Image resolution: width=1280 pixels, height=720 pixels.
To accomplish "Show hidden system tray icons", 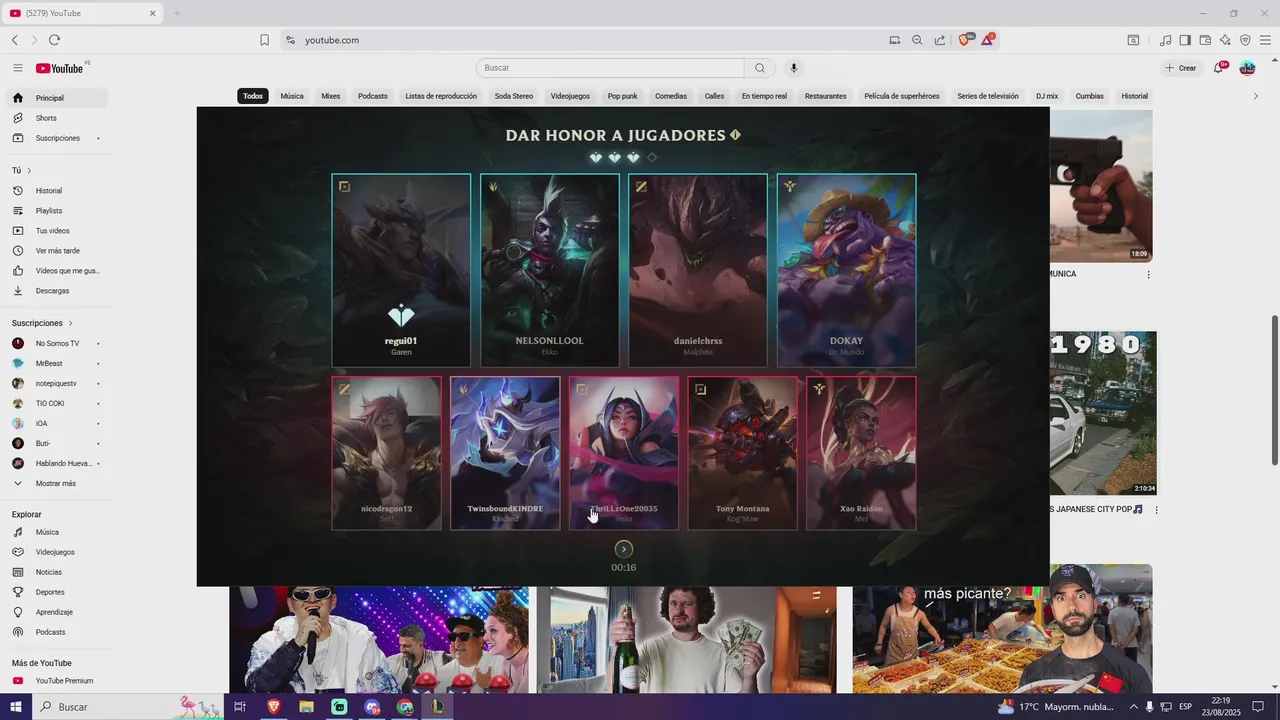I will (1133, 707).
